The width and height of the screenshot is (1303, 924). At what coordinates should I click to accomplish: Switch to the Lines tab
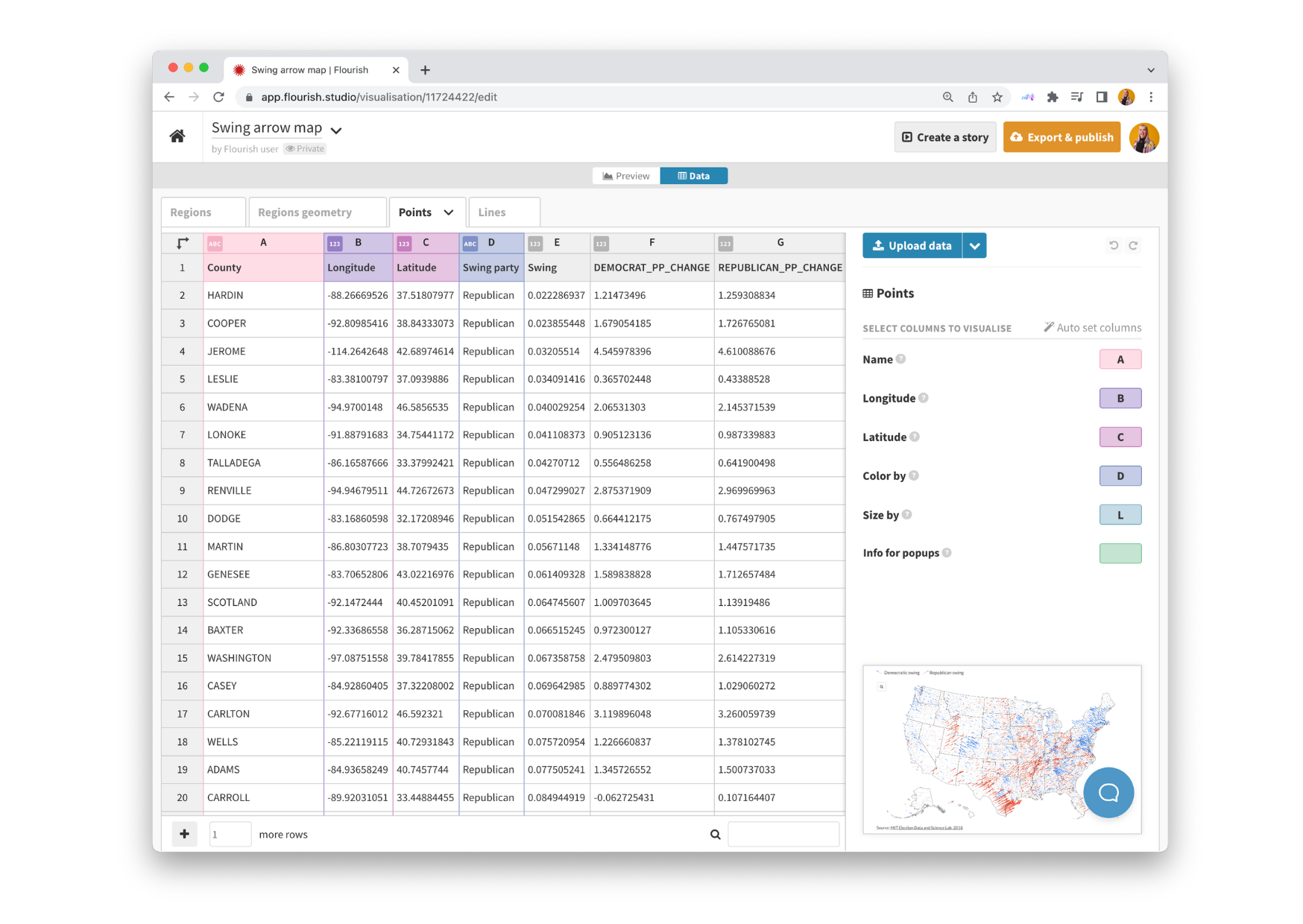[492, 212]
